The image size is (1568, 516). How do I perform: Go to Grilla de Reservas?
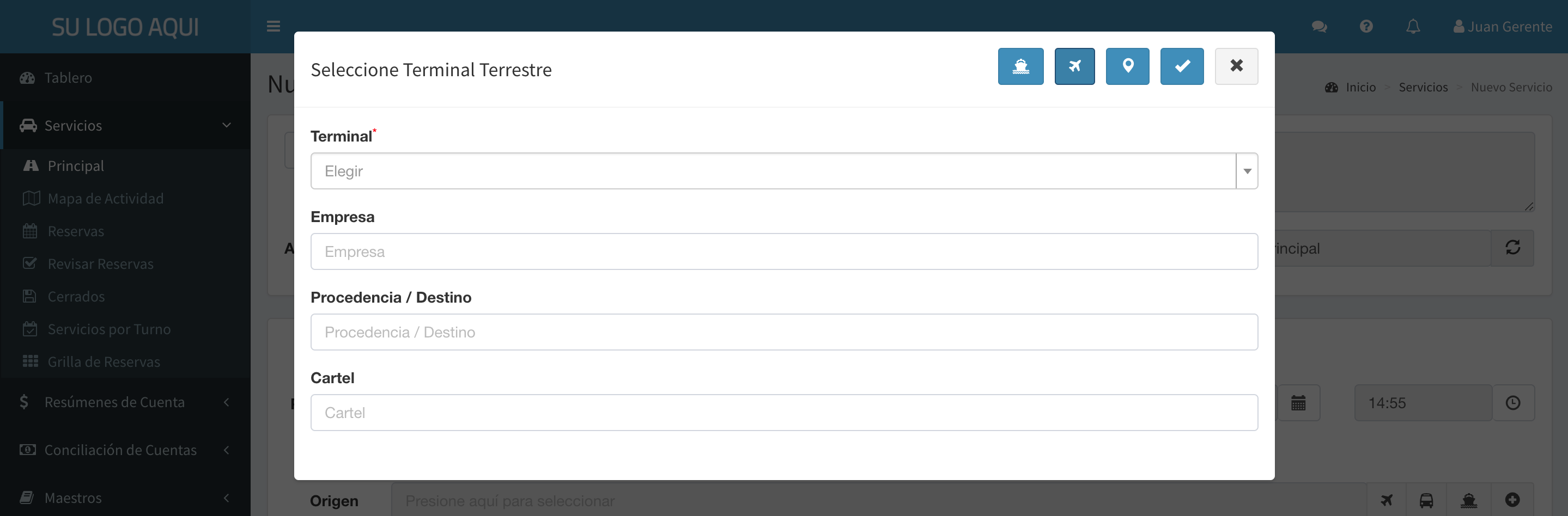tap(104, 361)
